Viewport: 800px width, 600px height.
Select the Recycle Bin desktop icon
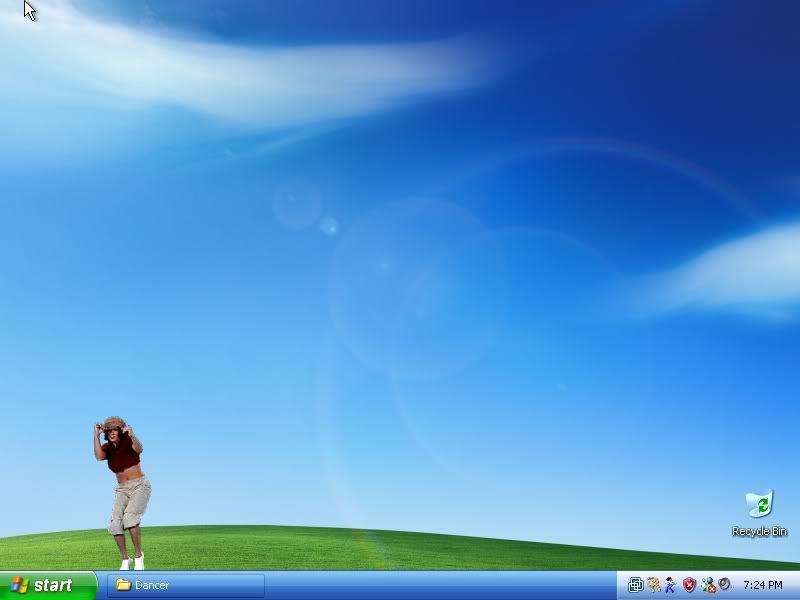pos(759,504)
